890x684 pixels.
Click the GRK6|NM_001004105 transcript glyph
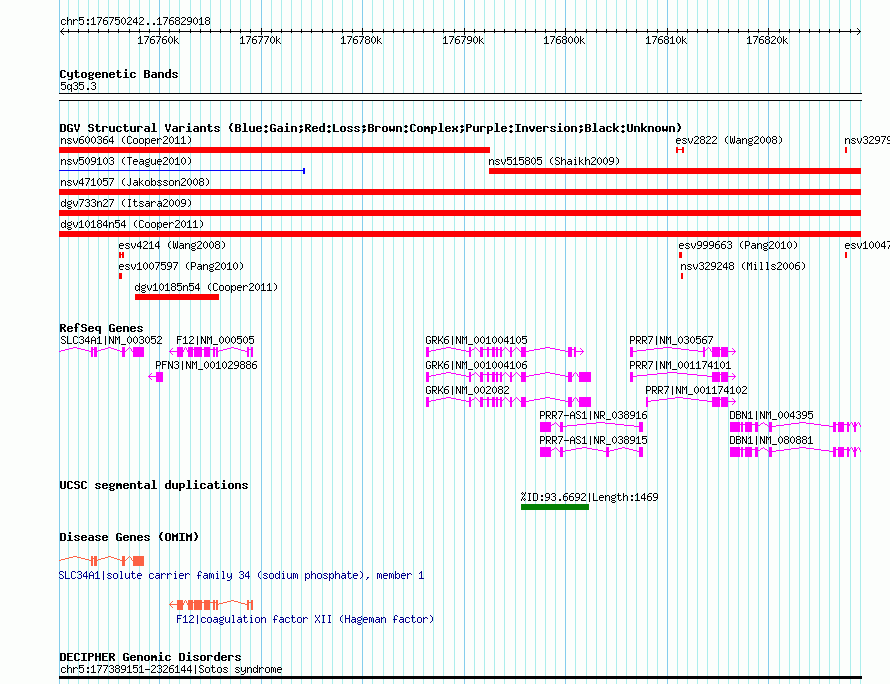tap(505, 352)
